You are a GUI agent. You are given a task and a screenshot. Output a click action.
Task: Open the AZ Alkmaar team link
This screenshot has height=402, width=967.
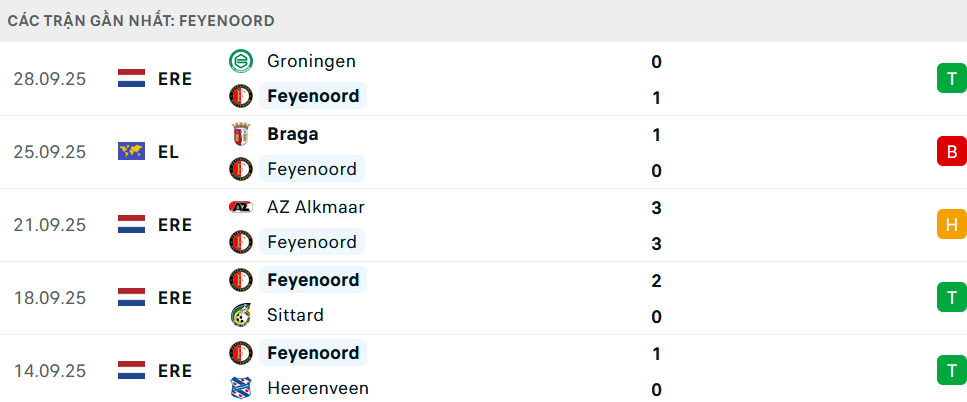[316, 207]
